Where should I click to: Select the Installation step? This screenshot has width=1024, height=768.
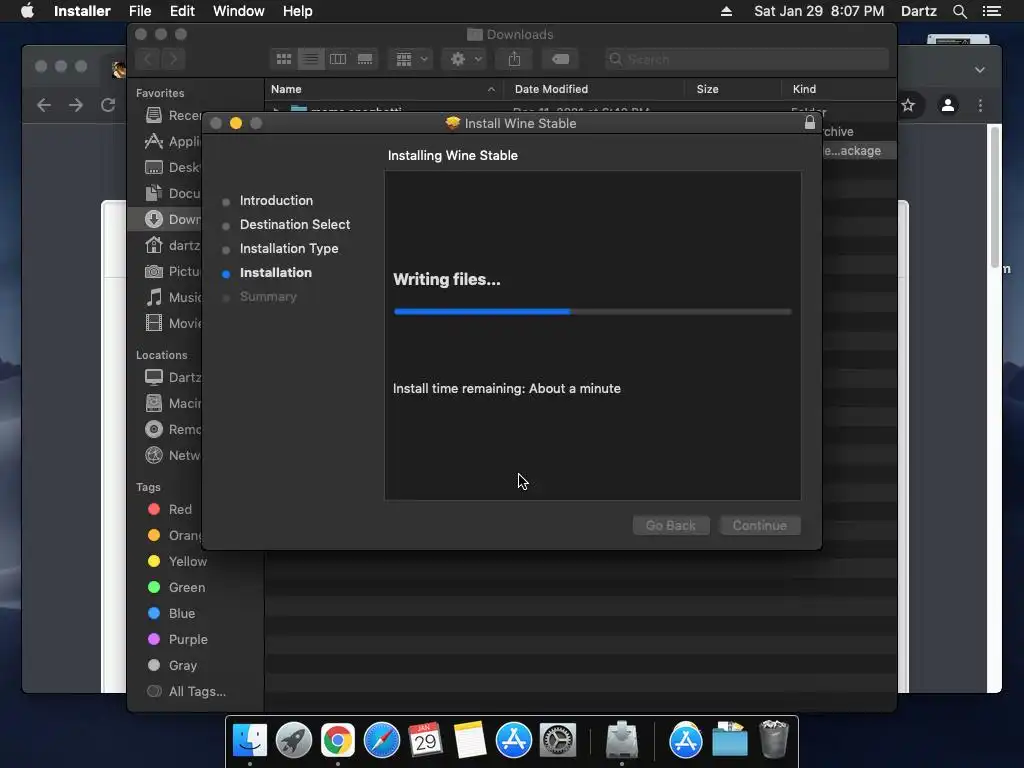pos(276,273)
